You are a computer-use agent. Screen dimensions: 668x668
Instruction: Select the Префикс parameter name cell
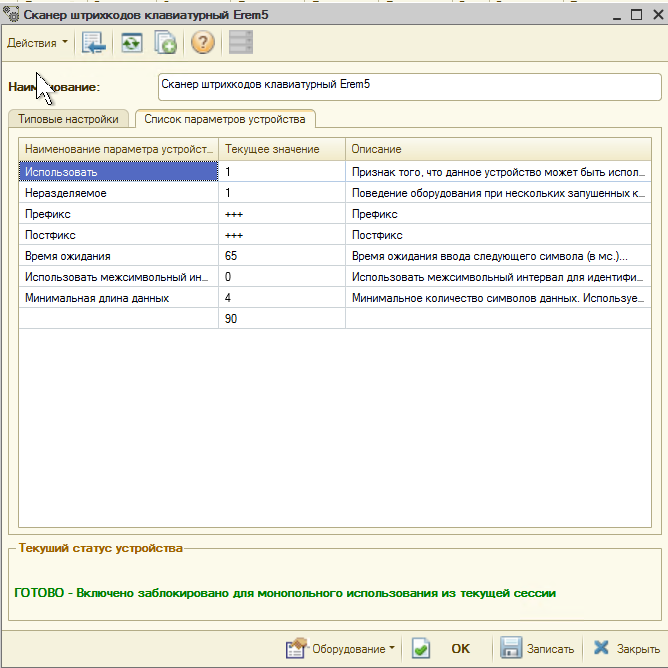[118, 214]
